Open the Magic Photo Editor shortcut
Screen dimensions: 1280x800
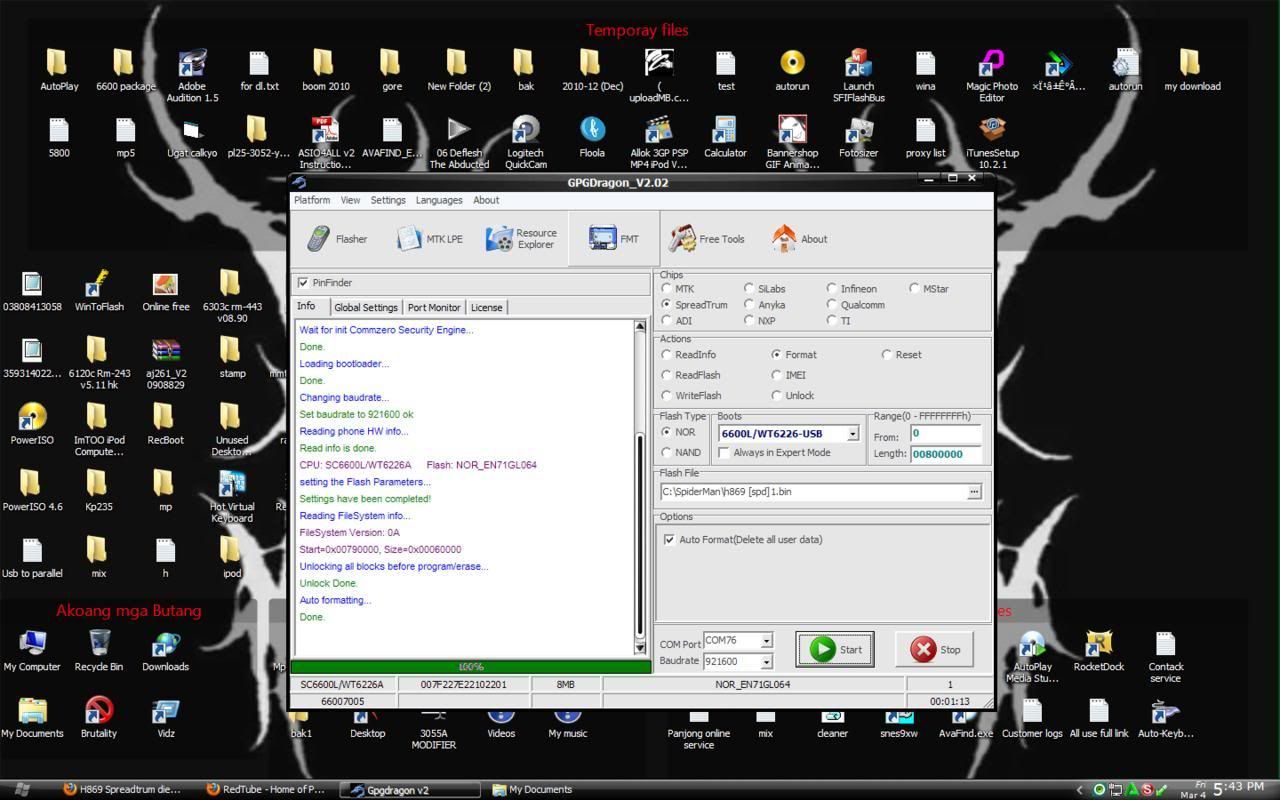[x=991, y=76]
